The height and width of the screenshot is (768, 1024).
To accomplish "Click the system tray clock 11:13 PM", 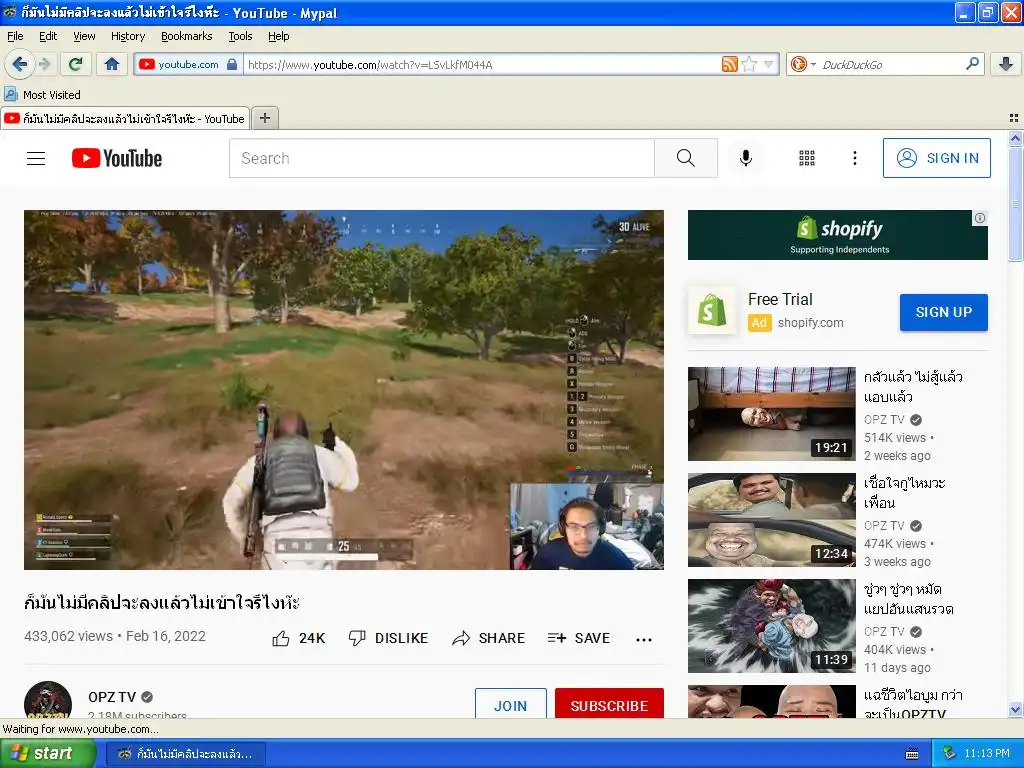I will [987, 754].
